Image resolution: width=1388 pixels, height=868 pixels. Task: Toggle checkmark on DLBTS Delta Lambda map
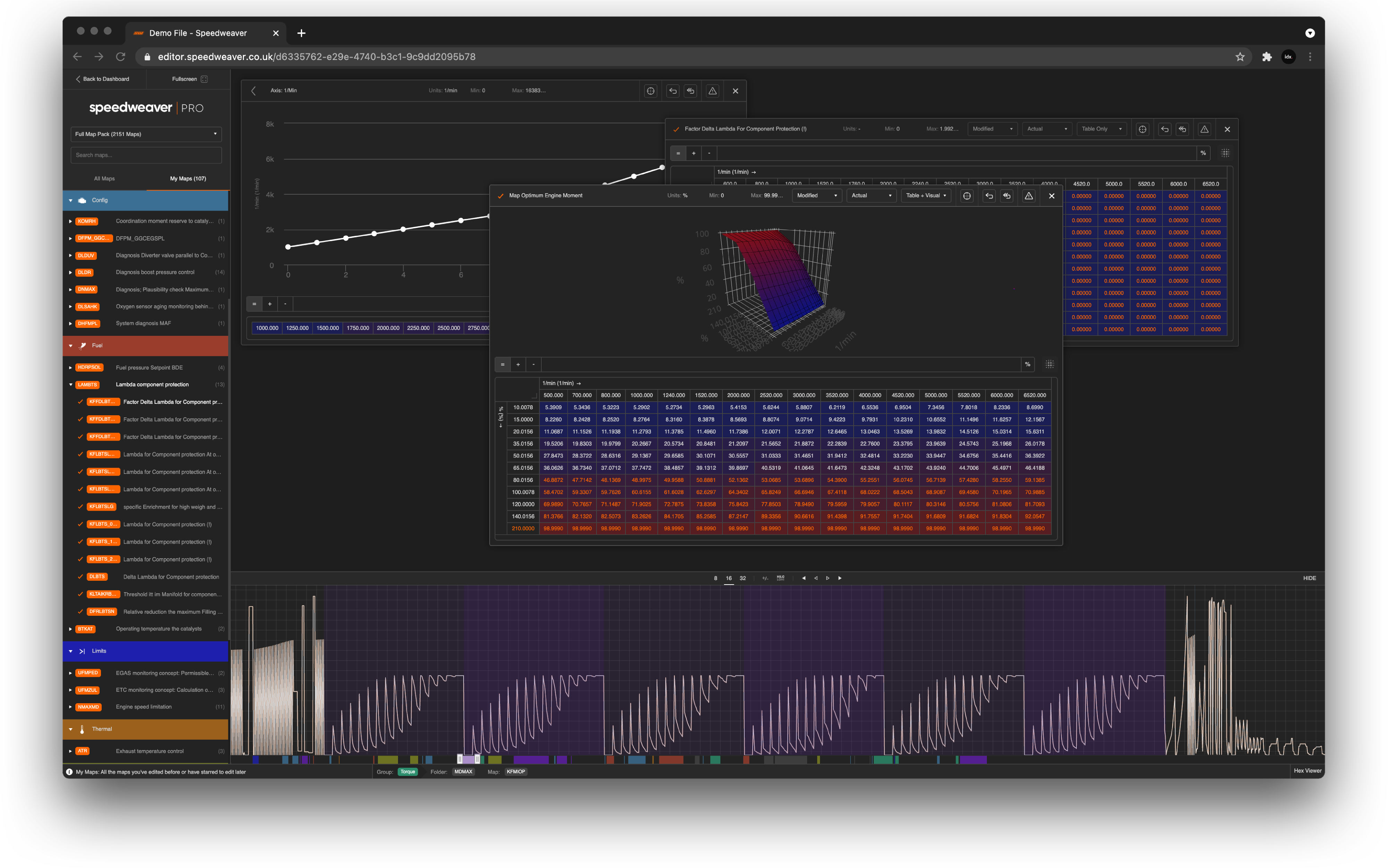point(81,577)
